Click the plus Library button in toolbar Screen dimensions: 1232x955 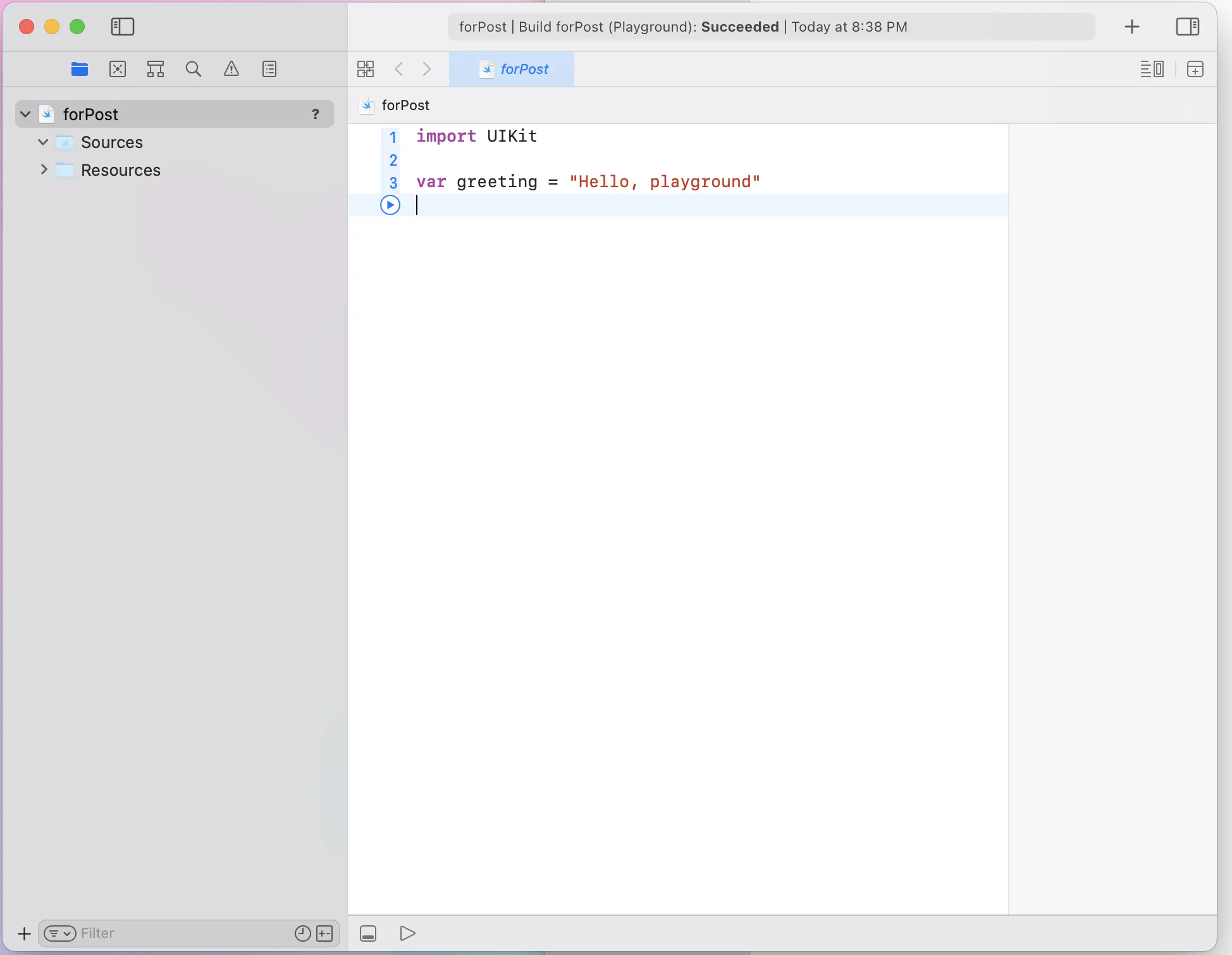tap(1132, 27)
